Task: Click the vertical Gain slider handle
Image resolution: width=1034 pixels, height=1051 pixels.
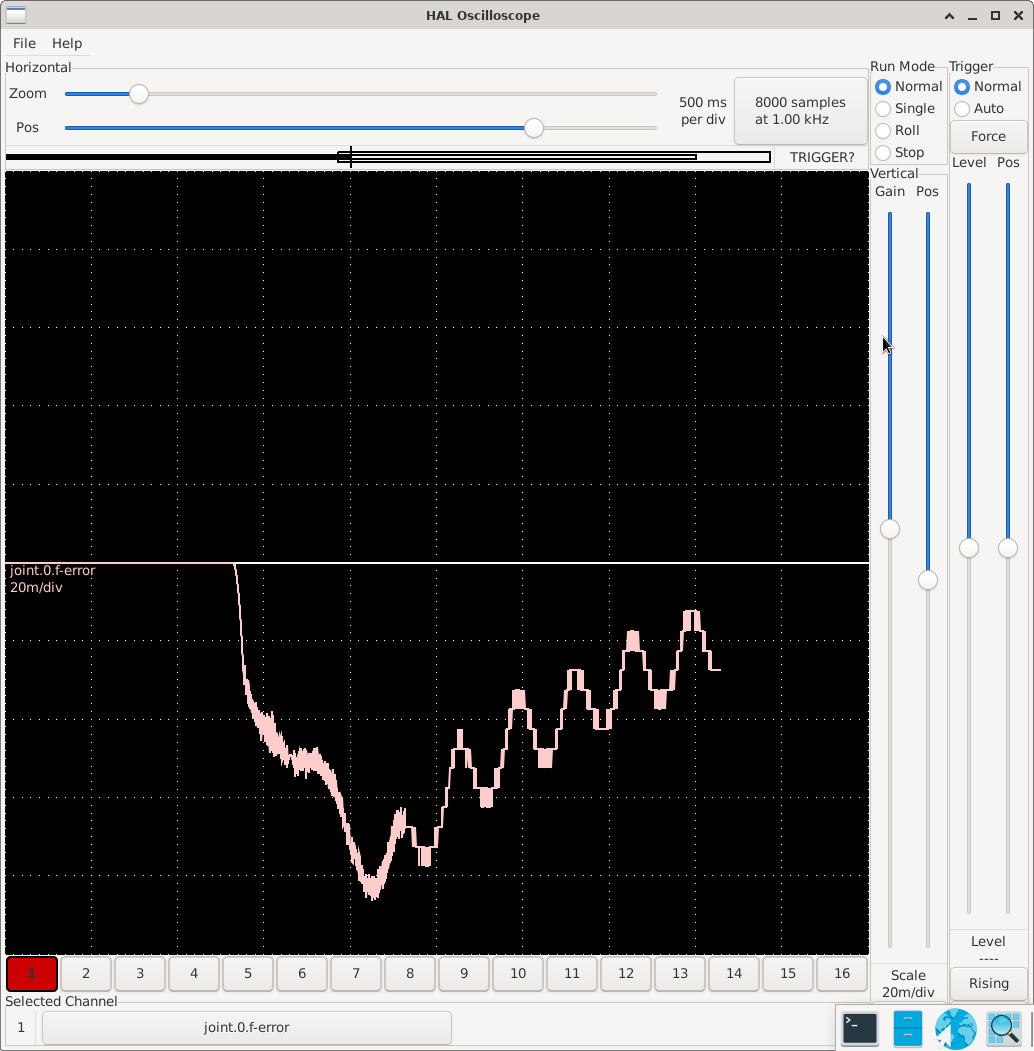Action: (x=890, y=529)
